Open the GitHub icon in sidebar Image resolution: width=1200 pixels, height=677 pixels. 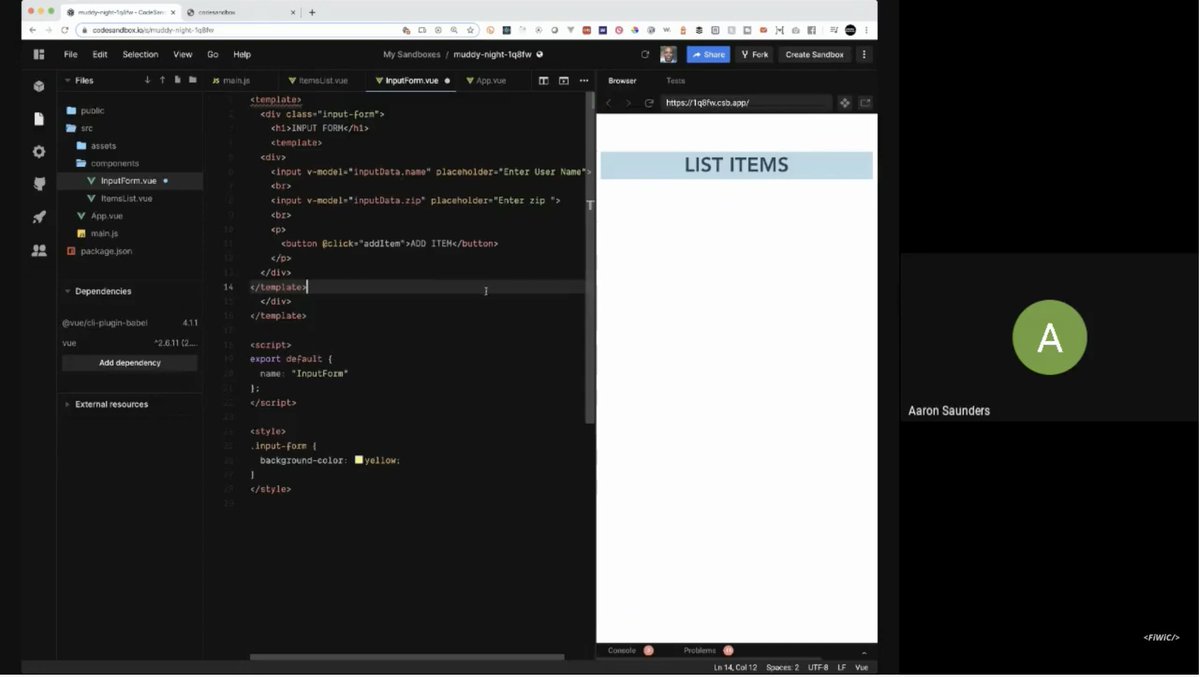click(x=39, y=184)
